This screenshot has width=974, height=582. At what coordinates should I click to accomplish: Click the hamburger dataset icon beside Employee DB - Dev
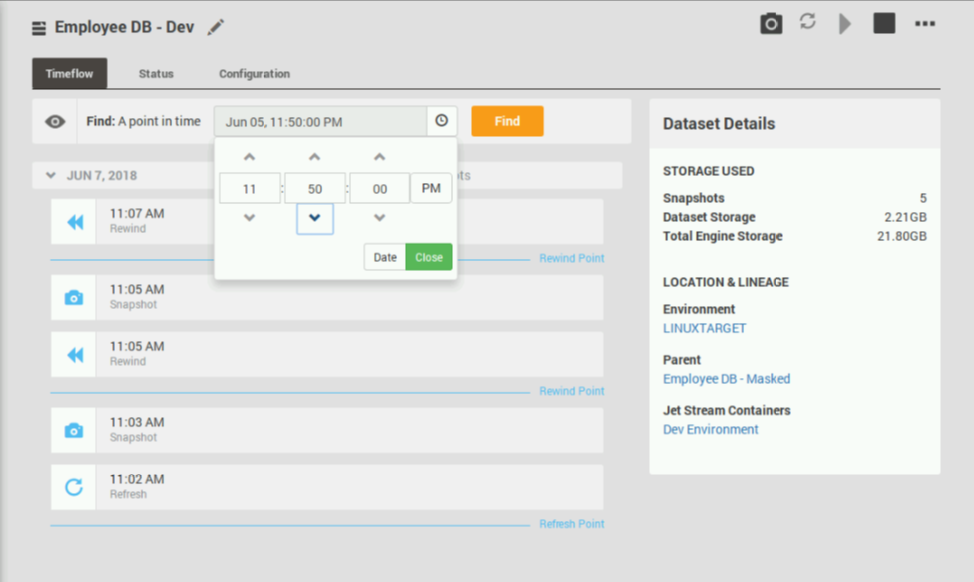[x=39, y=28]
